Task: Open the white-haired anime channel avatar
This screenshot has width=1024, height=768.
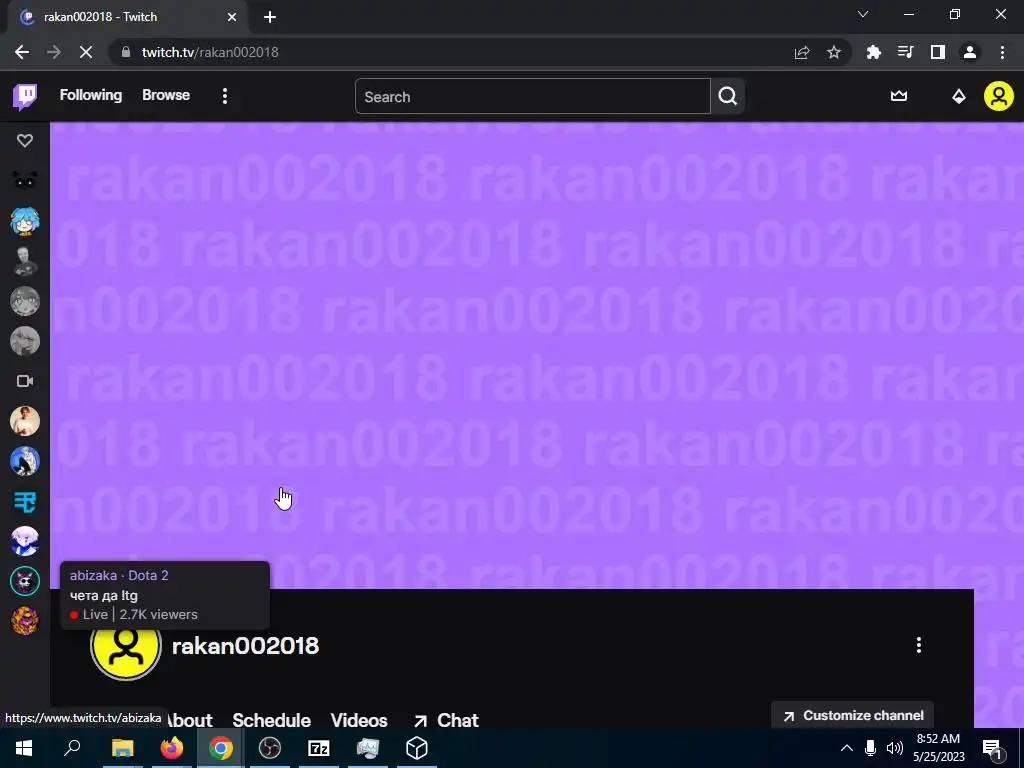Action: click(25, 541)
